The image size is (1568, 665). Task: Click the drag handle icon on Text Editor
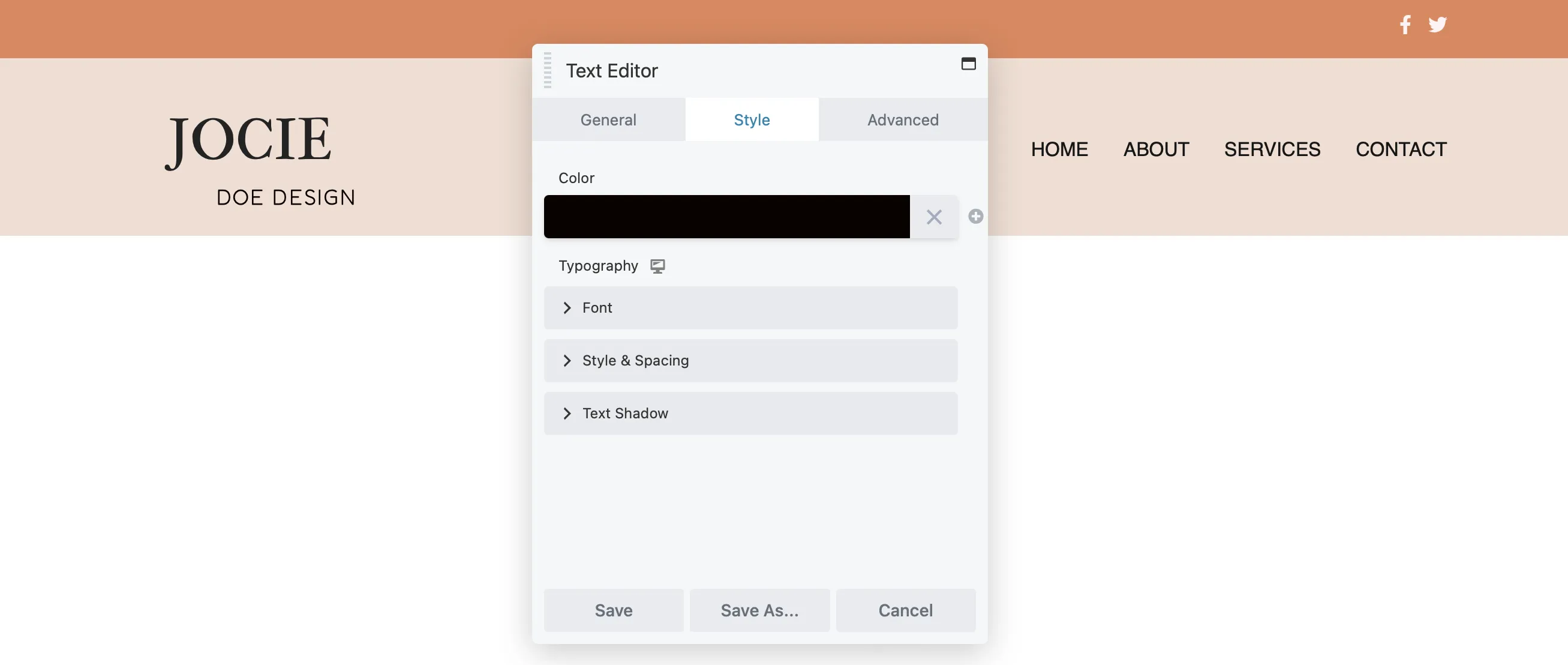pyautogui.click(x=548, y=70)
